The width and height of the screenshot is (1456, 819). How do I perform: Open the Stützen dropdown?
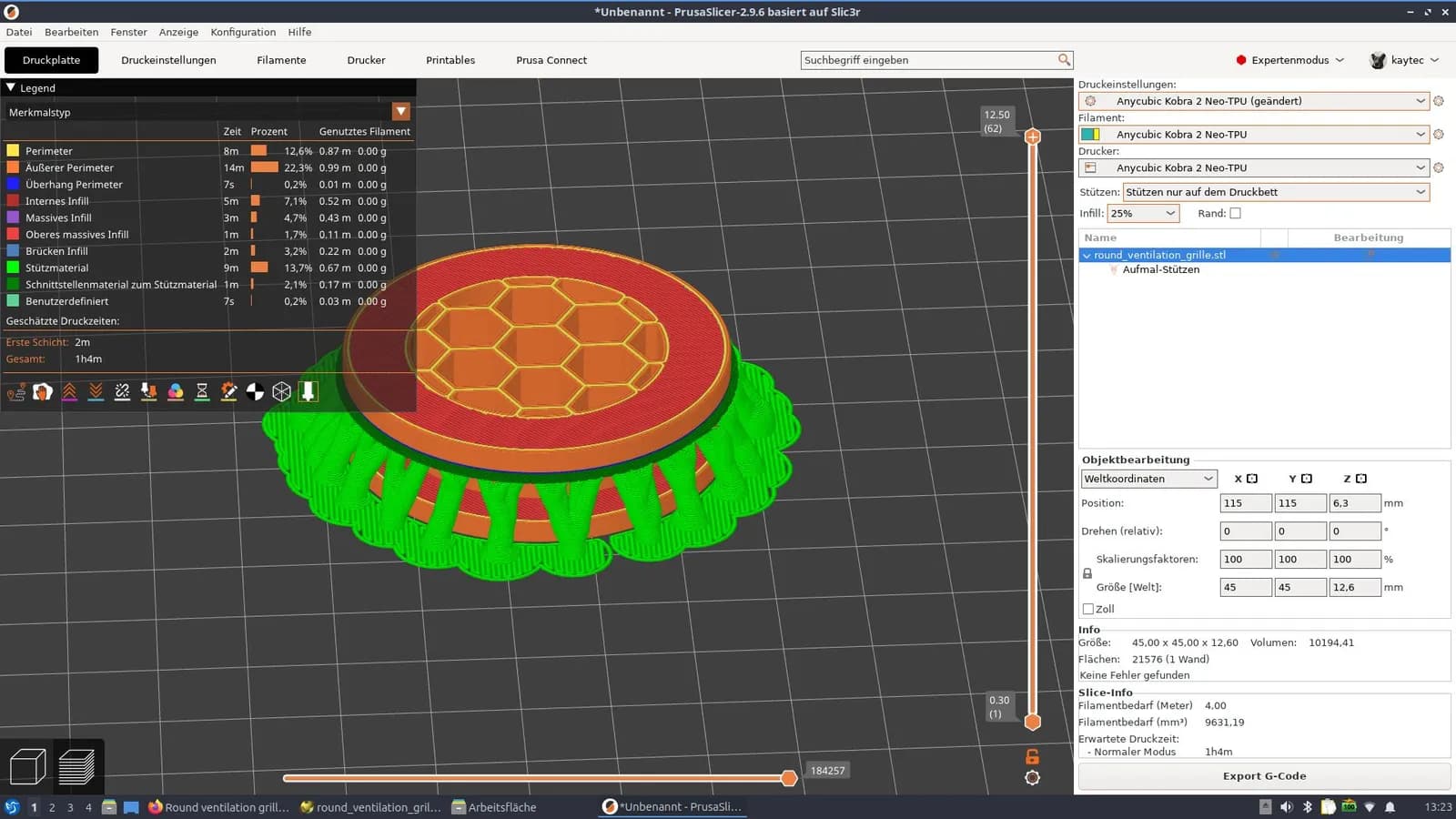(1276, 192)
